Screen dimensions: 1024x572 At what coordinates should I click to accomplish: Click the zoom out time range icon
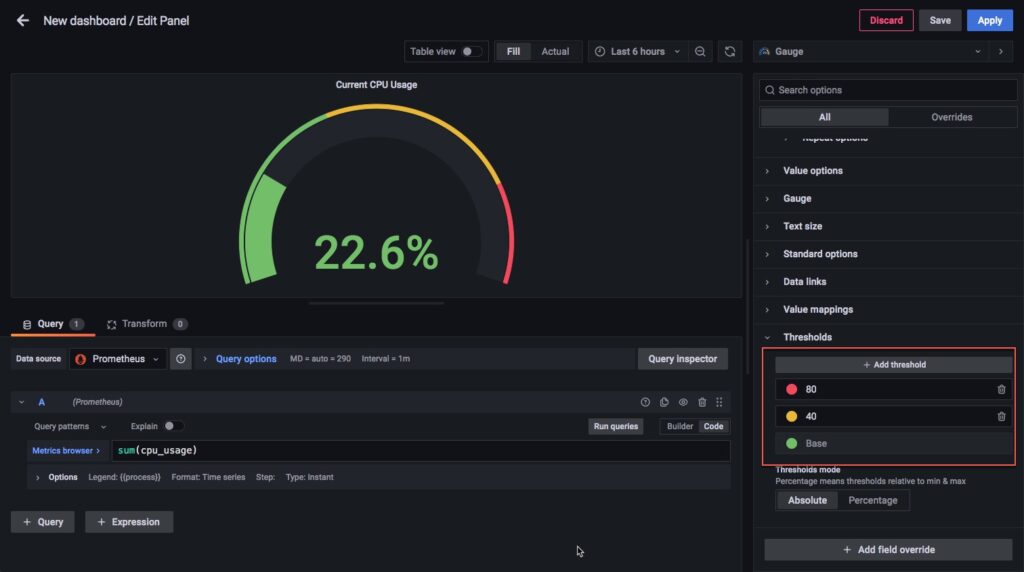click(699, 52)
